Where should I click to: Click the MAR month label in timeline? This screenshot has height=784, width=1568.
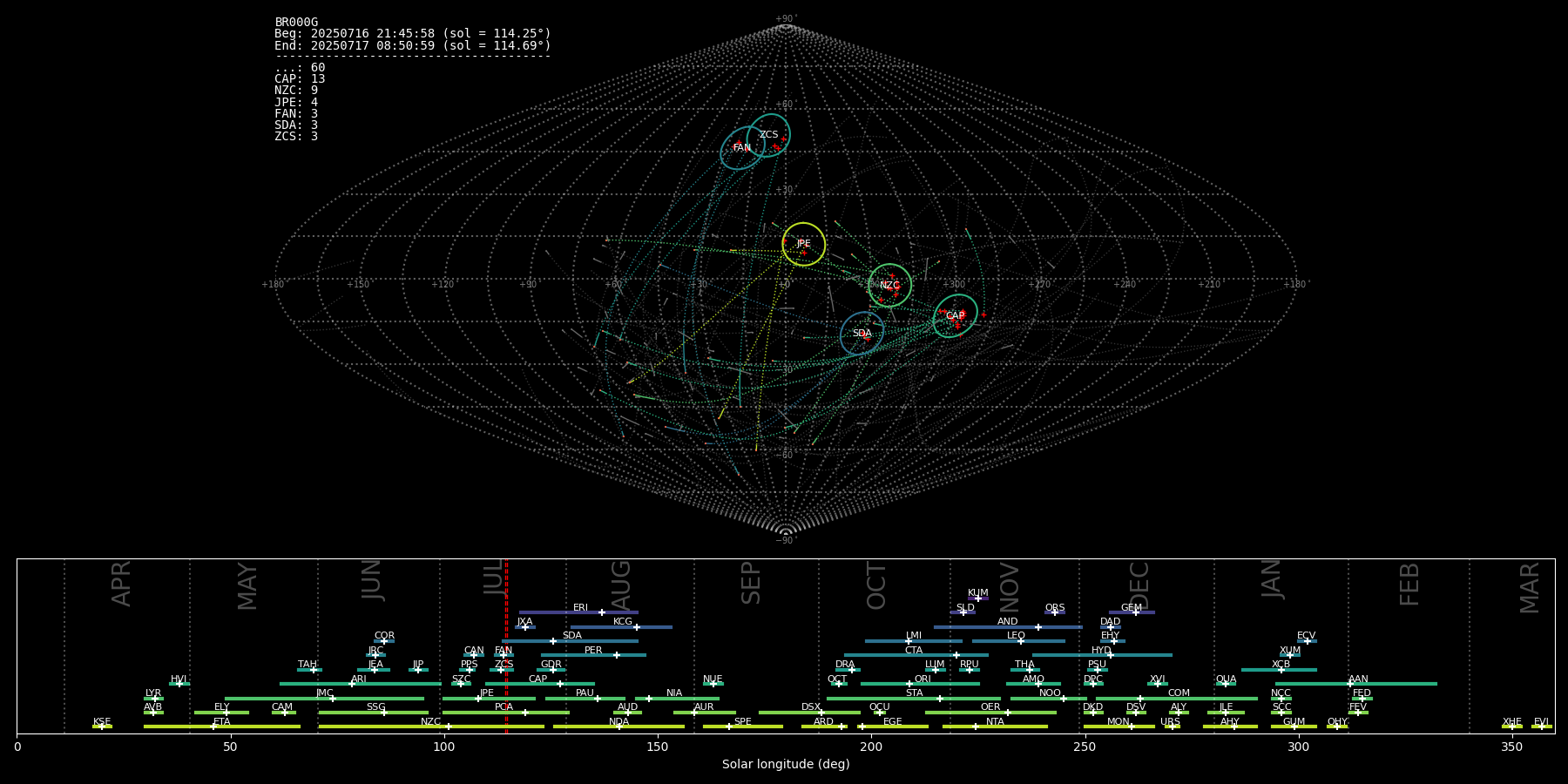1530,588
